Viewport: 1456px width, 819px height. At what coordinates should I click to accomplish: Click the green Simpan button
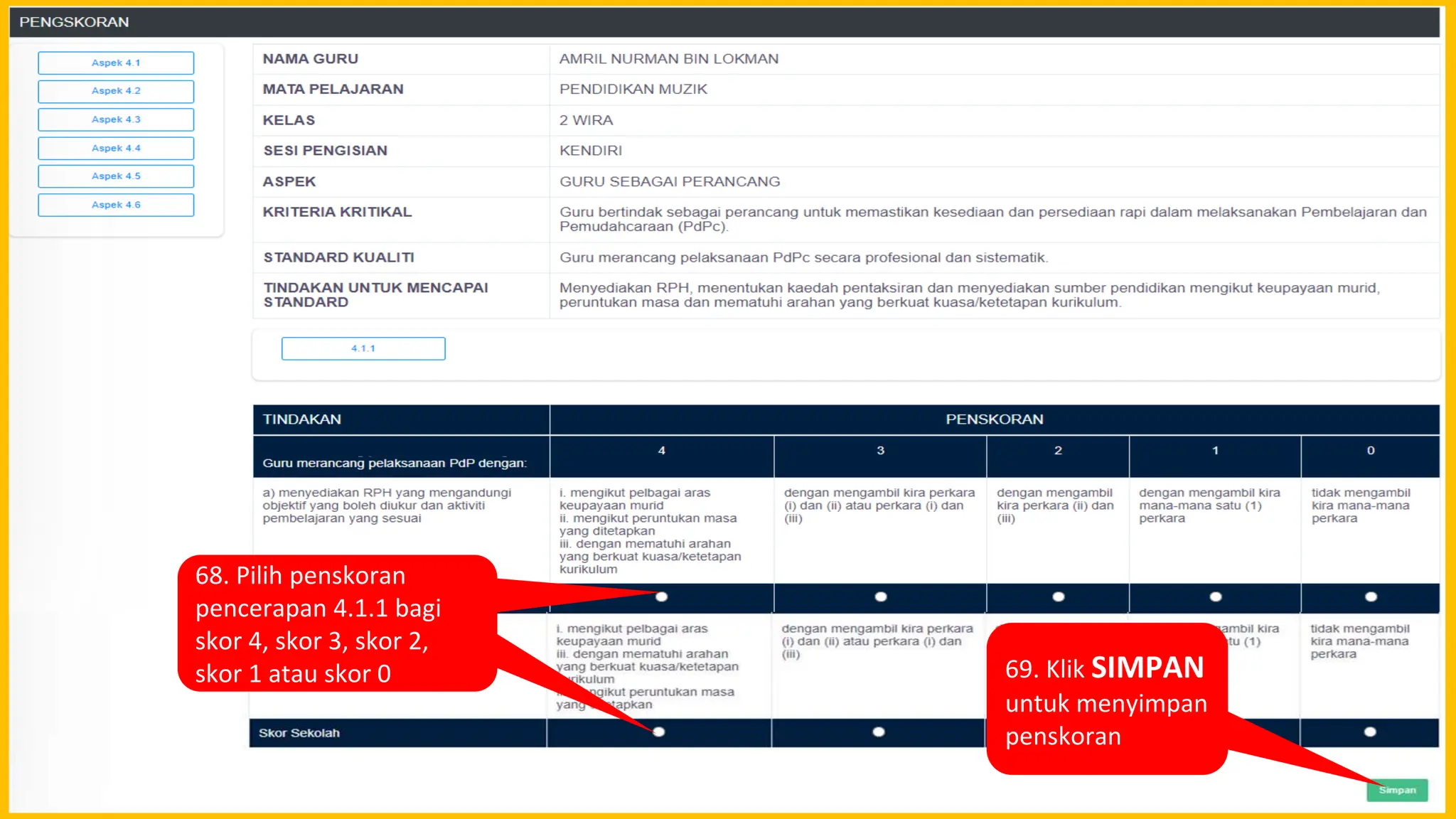1396,790
